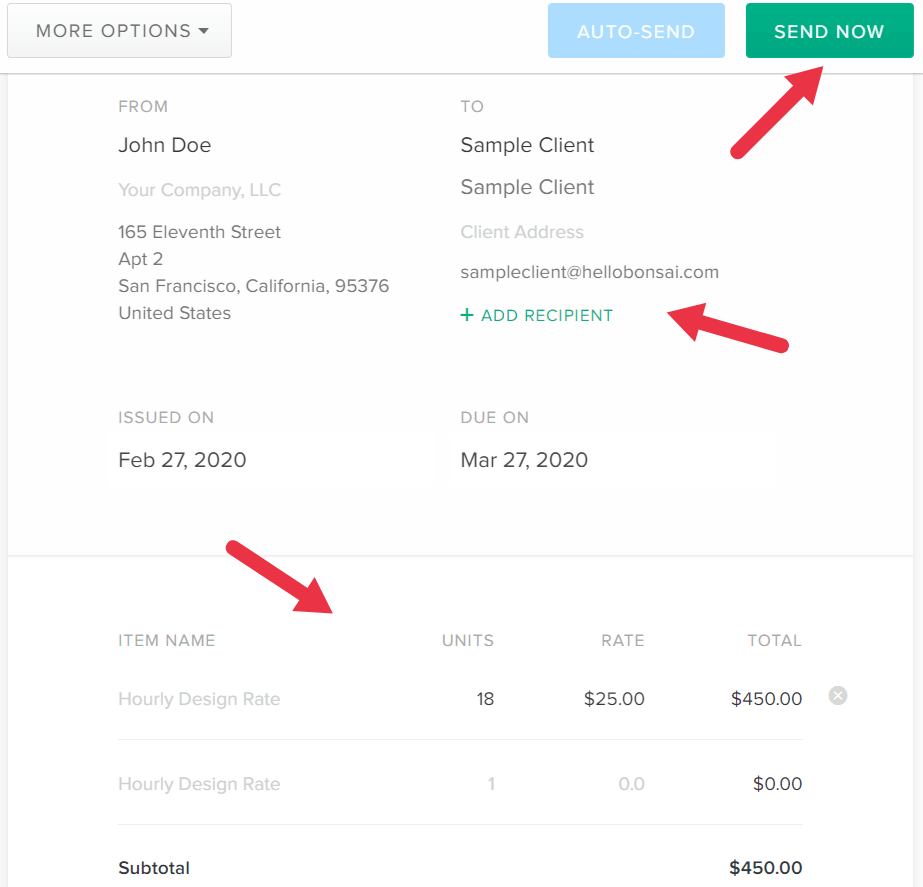Click the green plus icon beside ADD RECIPIENT
The image size is (923, 887).
tap(467, 315)
